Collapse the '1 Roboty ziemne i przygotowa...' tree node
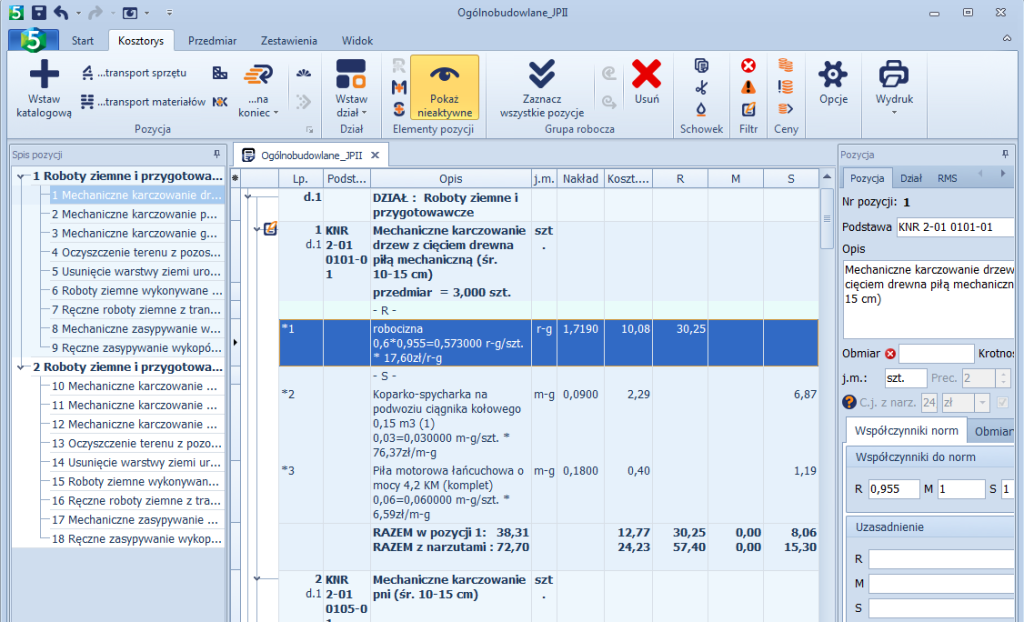This screenshot has width=1024, height=622. (22, 176)
